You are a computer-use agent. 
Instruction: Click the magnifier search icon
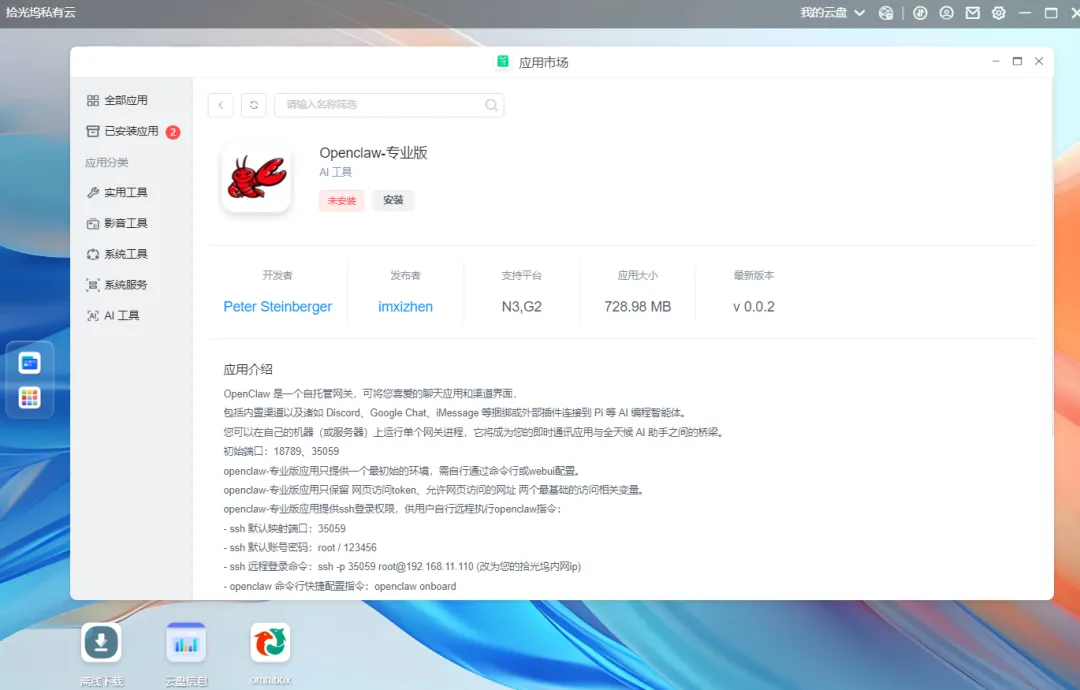pyautogui.click(x=491, y=105)
